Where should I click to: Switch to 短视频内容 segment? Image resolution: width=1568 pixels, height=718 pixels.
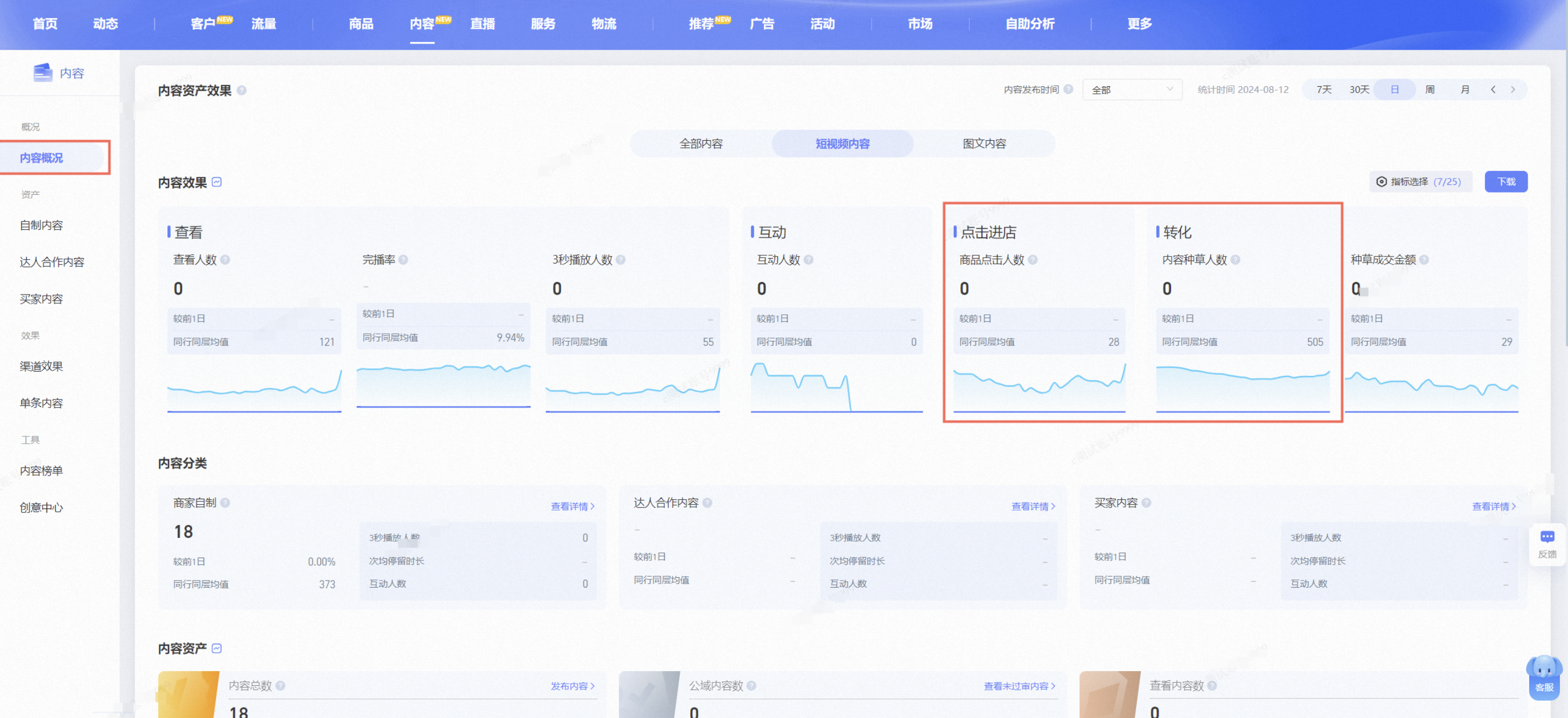(842, 143)
